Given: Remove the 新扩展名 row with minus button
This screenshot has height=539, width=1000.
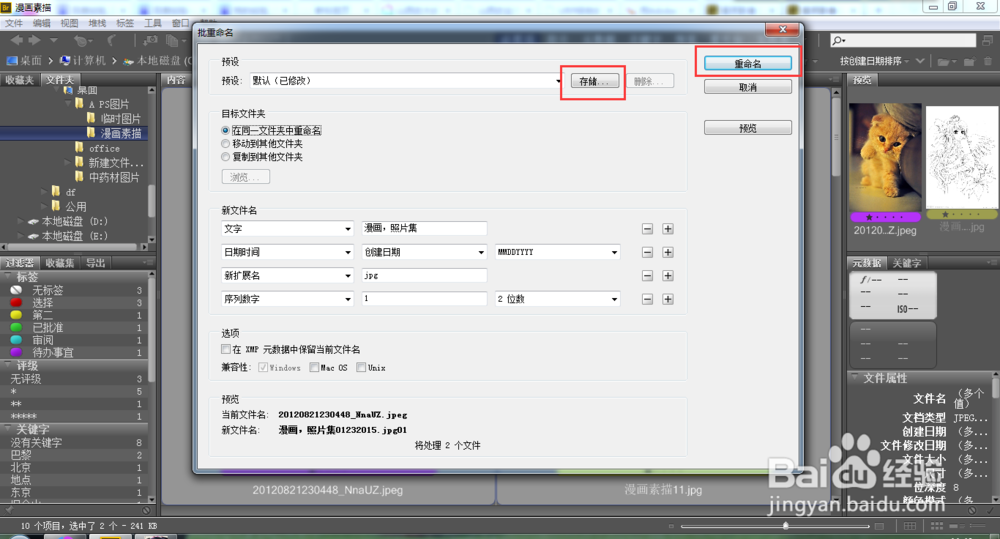Looking at the screenshot, I should click(x=647, y=276).
